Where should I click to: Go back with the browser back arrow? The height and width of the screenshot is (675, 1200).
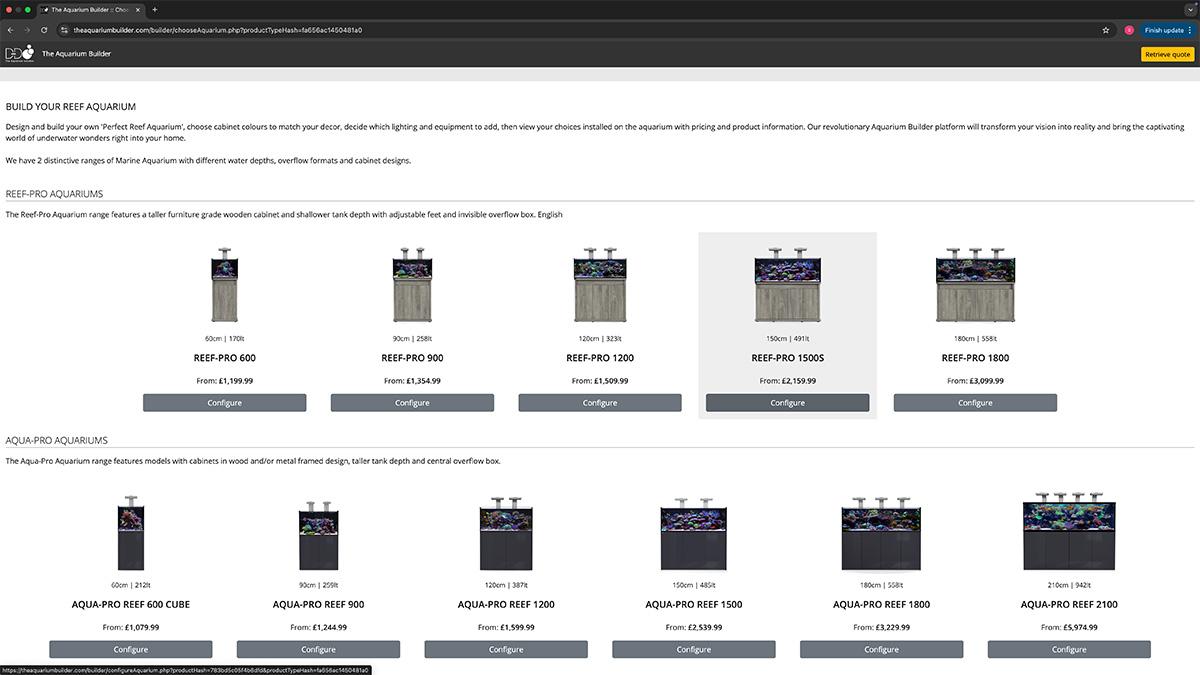tap(11, 30)
